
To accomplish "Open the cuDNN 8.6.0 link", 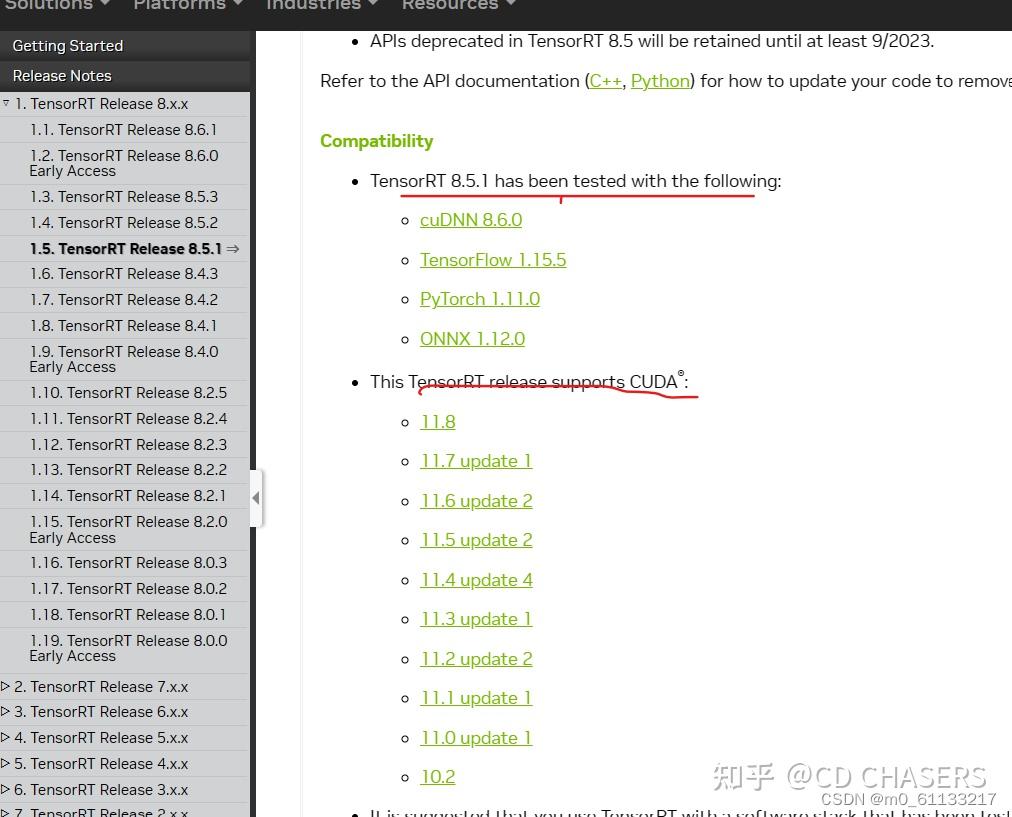I will coord(470,219).
